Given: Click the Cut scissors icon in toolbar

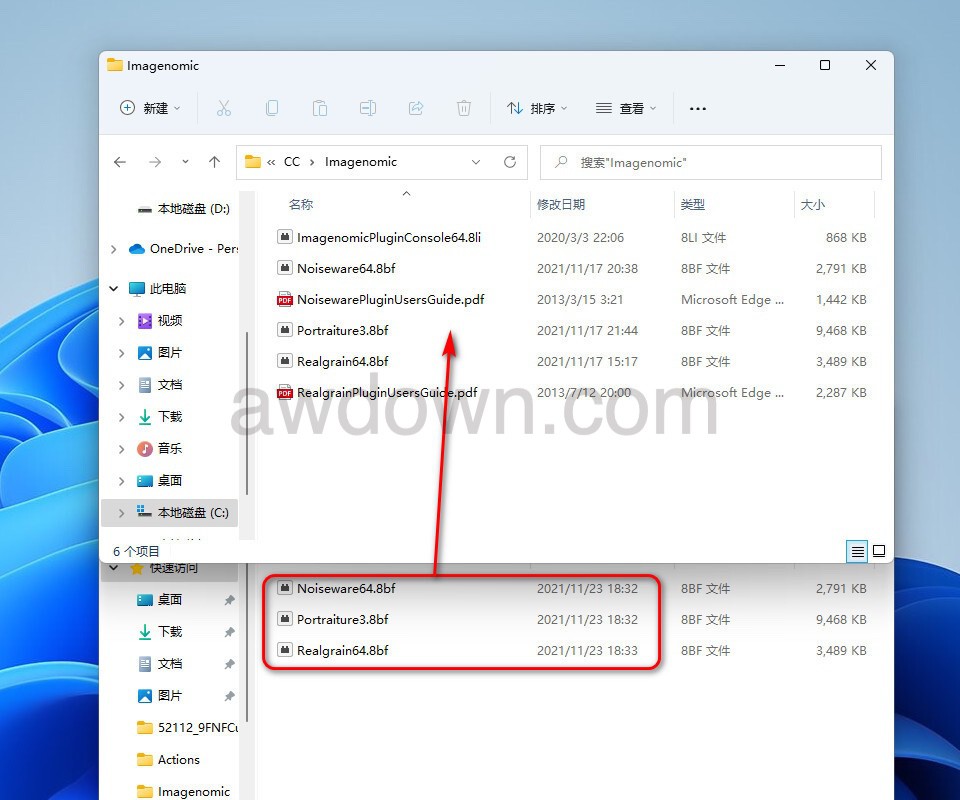Looking at the screenshot, I should pyautogui.click(x=224, y=108).
